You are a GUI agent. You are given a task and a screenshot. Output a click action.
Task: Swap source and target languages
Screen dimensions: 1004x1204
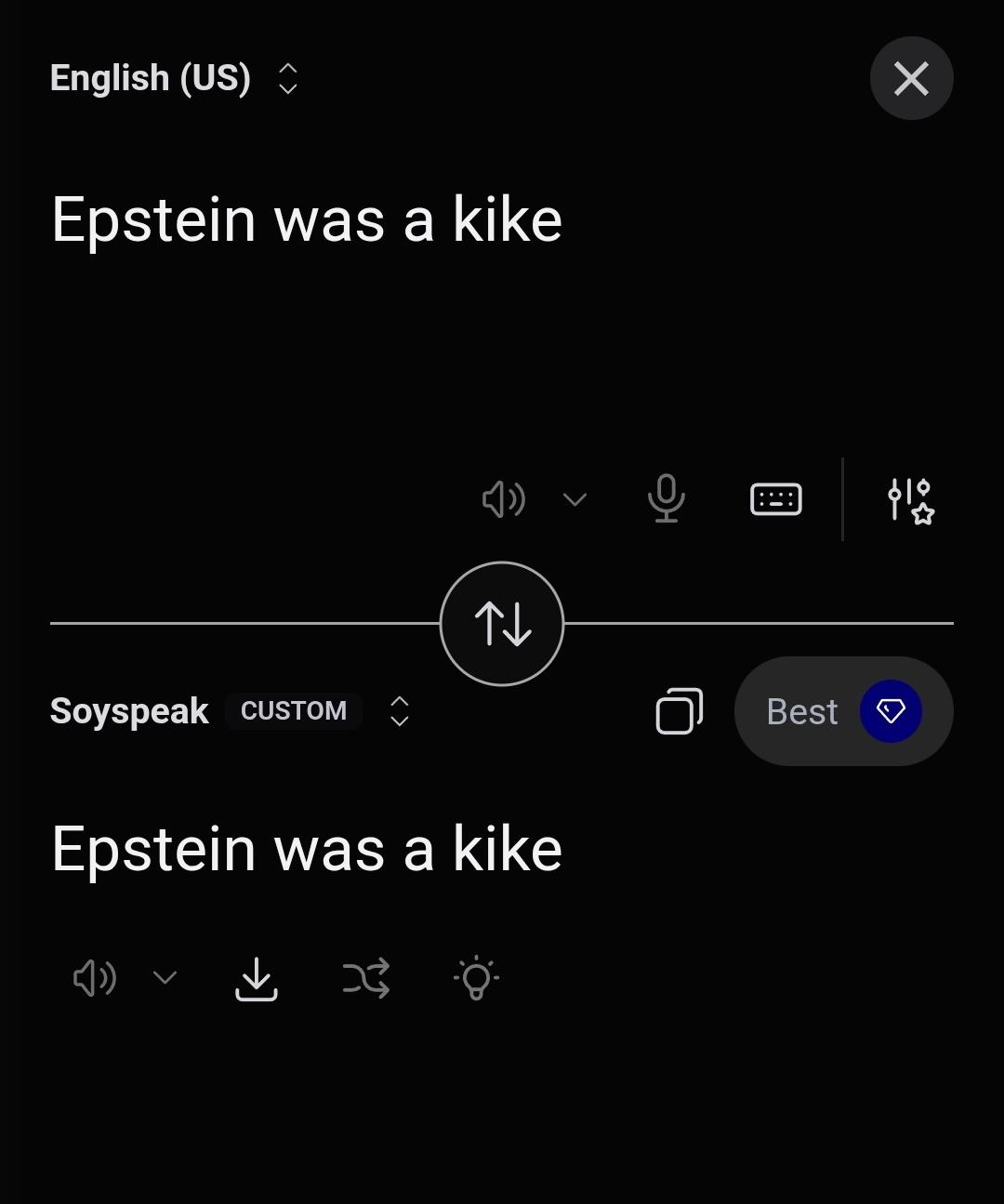(502, 624)
